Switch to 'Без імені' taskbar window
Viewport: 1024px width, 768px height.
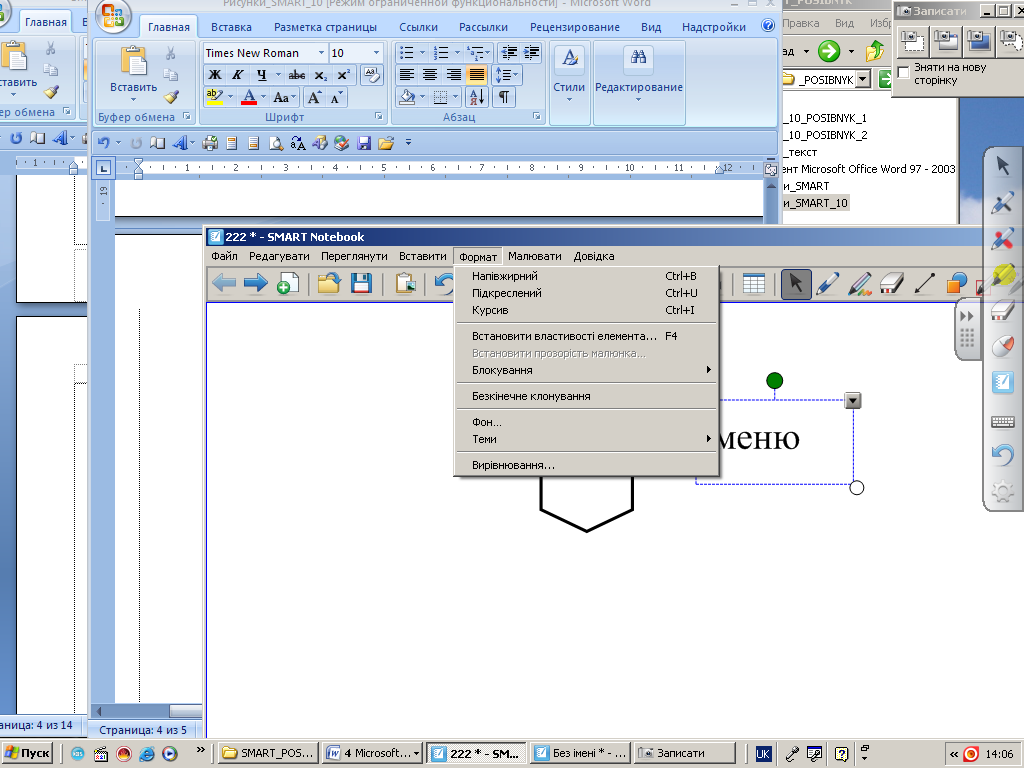pyautogui.click(x=581, y=753)
